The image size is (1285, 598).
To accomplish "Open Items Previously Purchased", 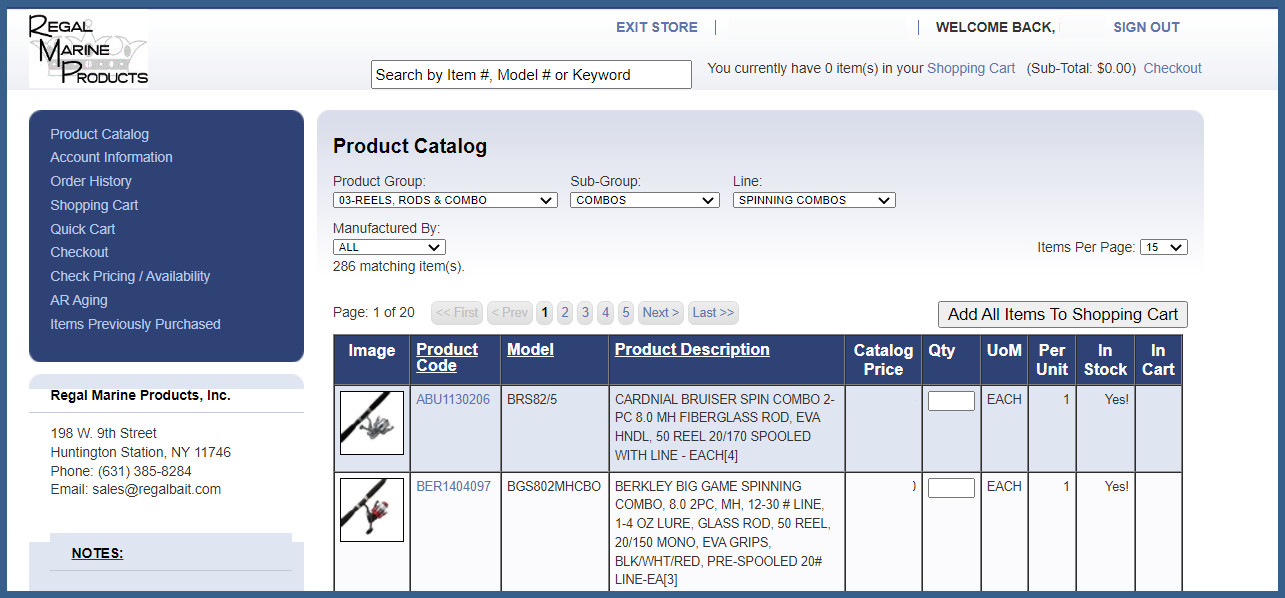I will [135, 324].
